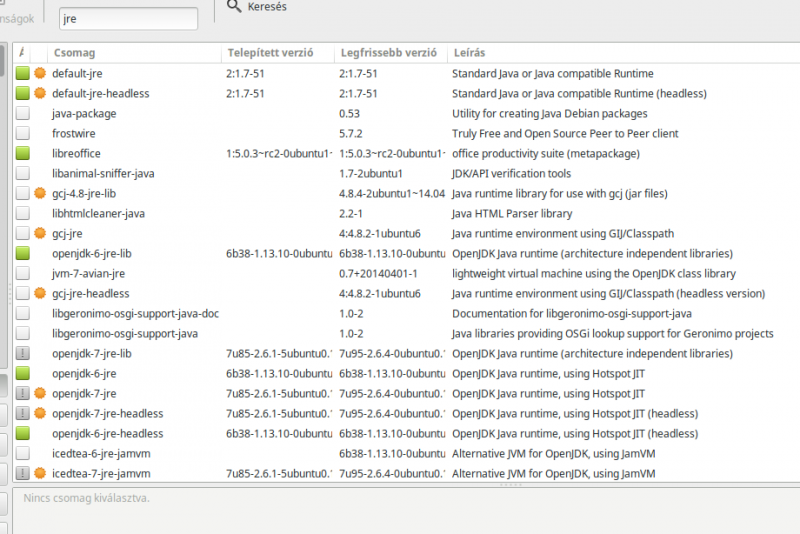The height and width of the screenshot is (534, 800).
Task: Select the frostwire package name
Action: 73,133
